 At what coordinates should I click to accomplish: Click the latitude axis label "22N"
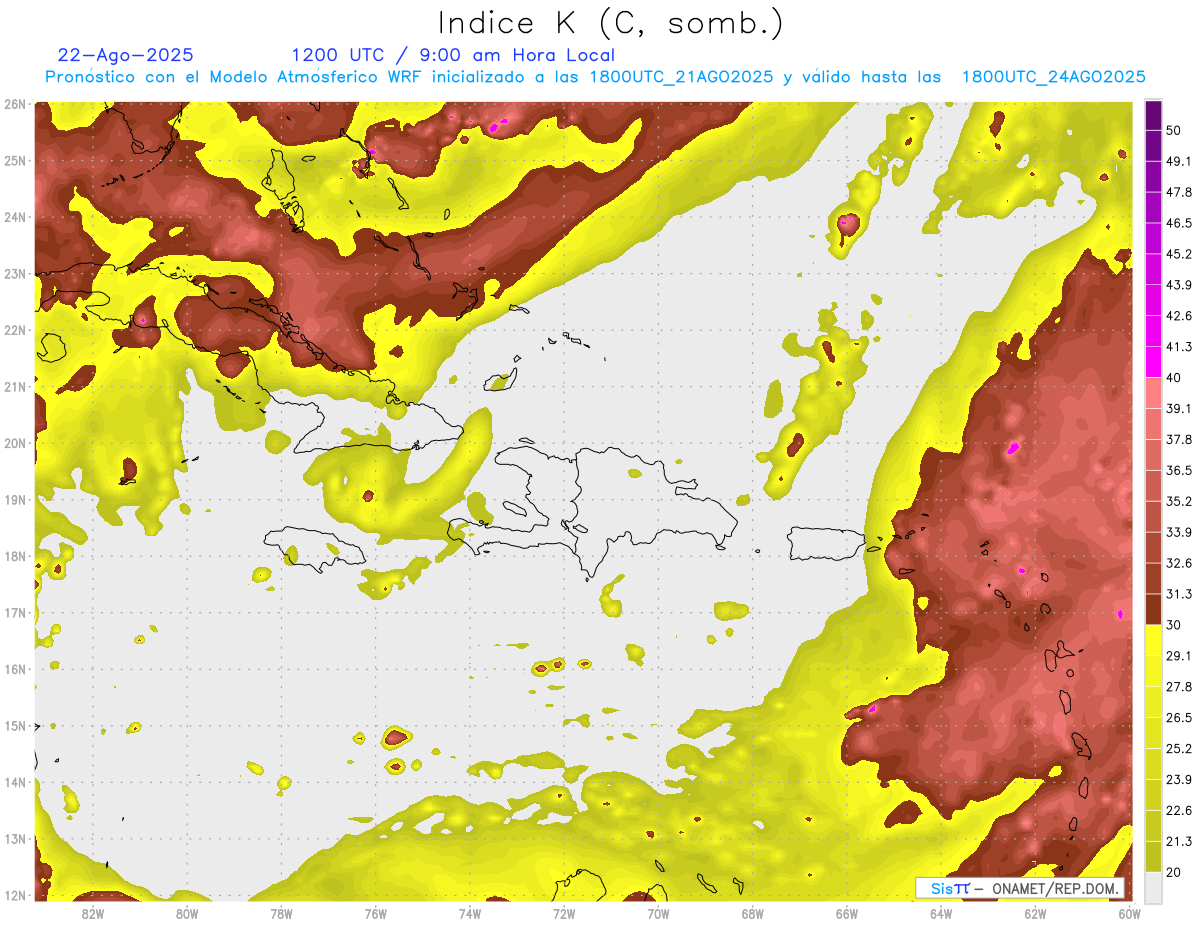(15, 330)
